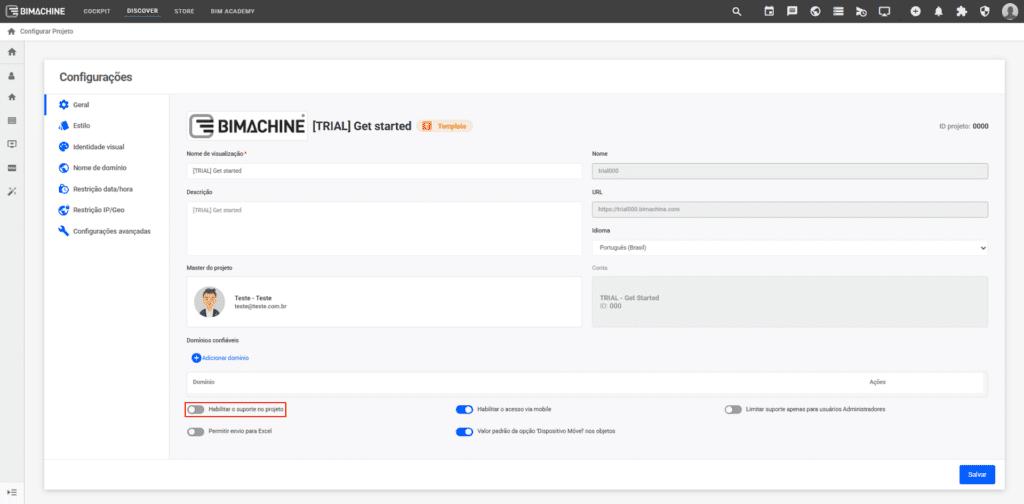
Task: Click the Salvar button
Action: pos(977,475)
